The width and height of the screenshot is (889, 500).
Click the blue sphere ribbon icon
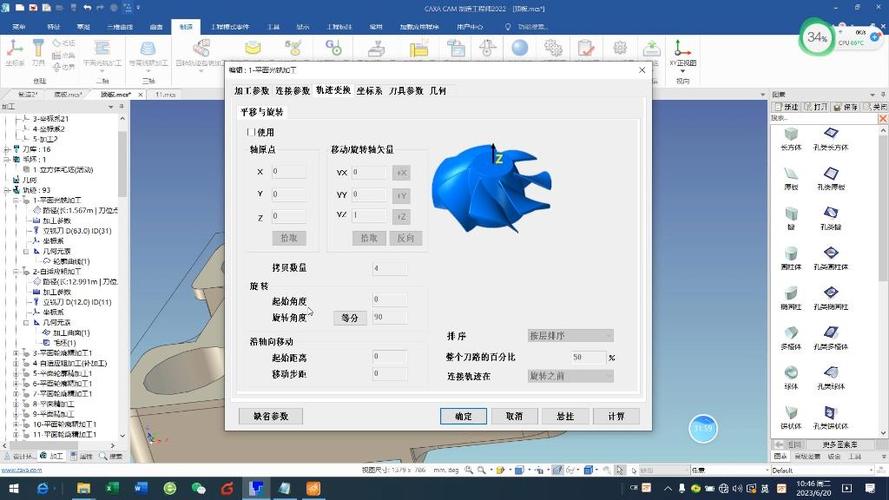click(520, 48)
